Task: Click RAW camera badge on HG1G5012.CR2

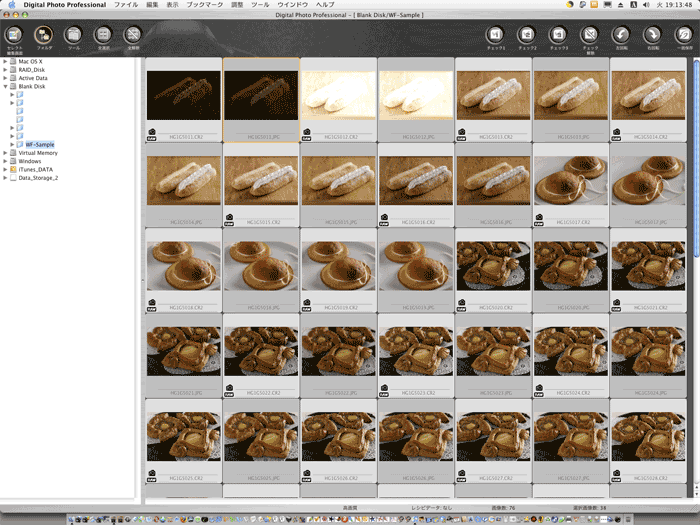Action: point(307,134)
